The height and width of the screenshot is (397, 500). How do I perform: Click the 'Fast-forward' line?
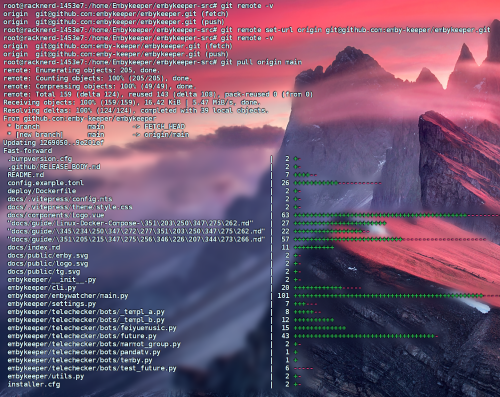(x=27, y=150)
